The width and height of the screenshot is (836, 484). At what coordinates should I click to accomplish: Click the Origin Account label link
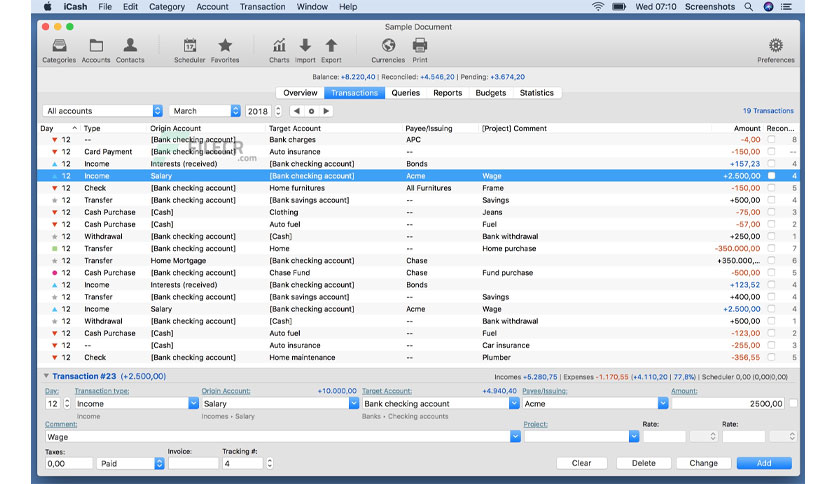[226, 391]
